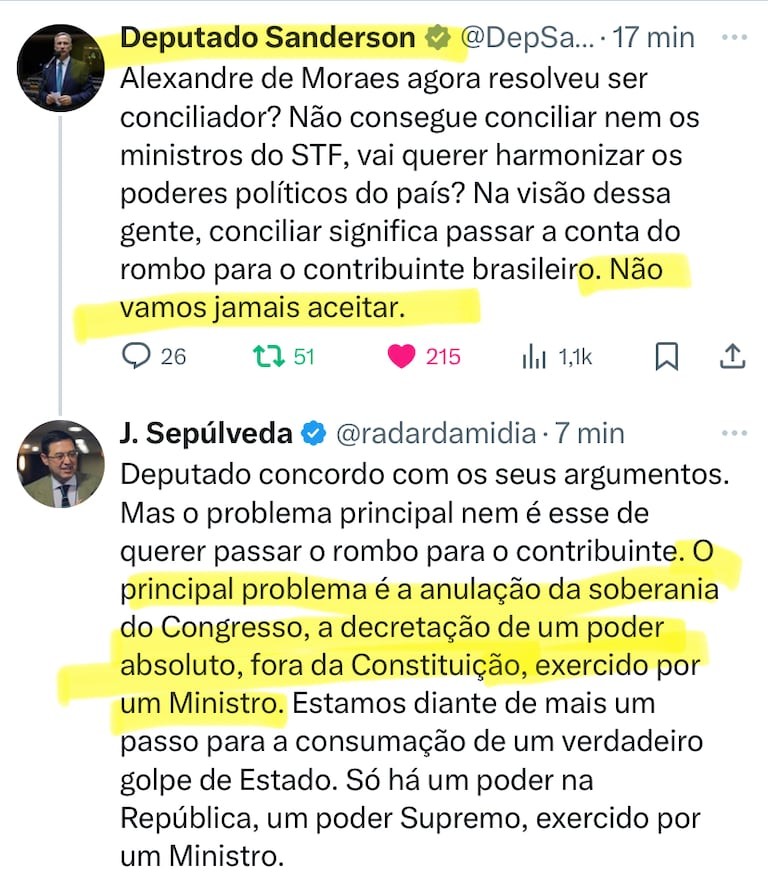Click the blue verified badge beside J. Sepúlveda
This screenshot has height=891, width=768.
click(313, 433)
